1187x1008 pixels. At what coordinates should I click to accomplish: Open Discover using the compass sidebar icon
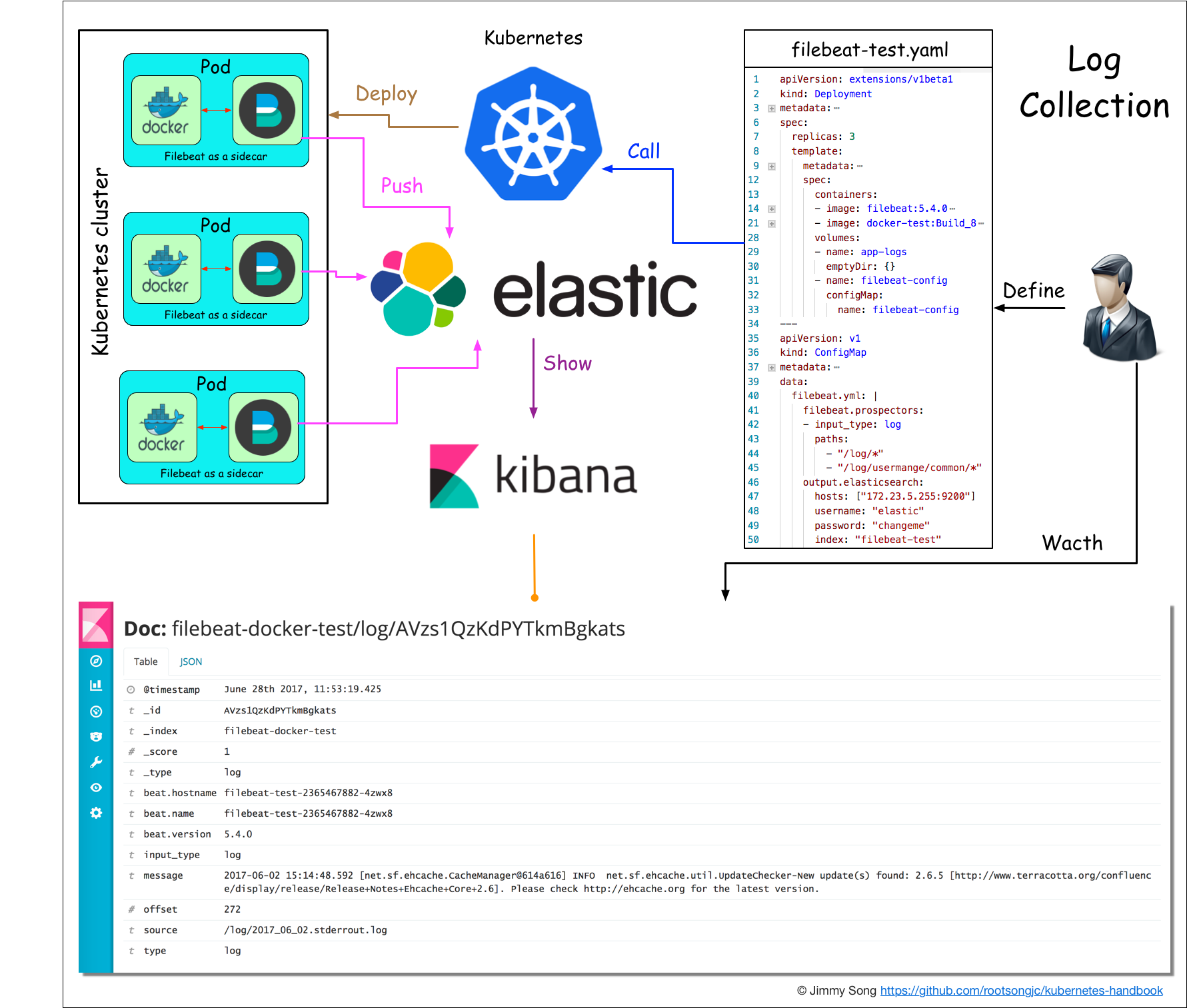(x=97, y=661)
